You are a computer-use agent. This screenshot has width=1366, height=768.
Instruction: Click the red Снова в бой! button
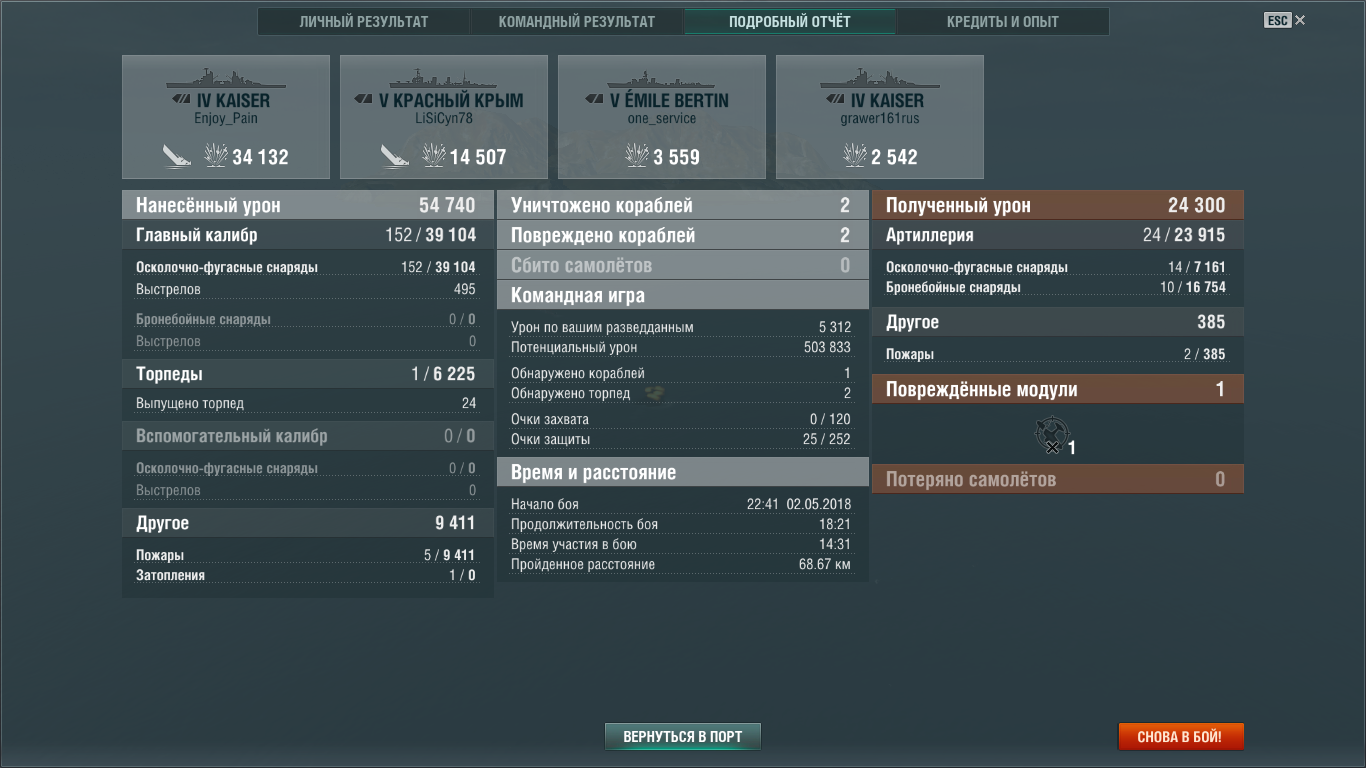click(x=1180, y=737)
